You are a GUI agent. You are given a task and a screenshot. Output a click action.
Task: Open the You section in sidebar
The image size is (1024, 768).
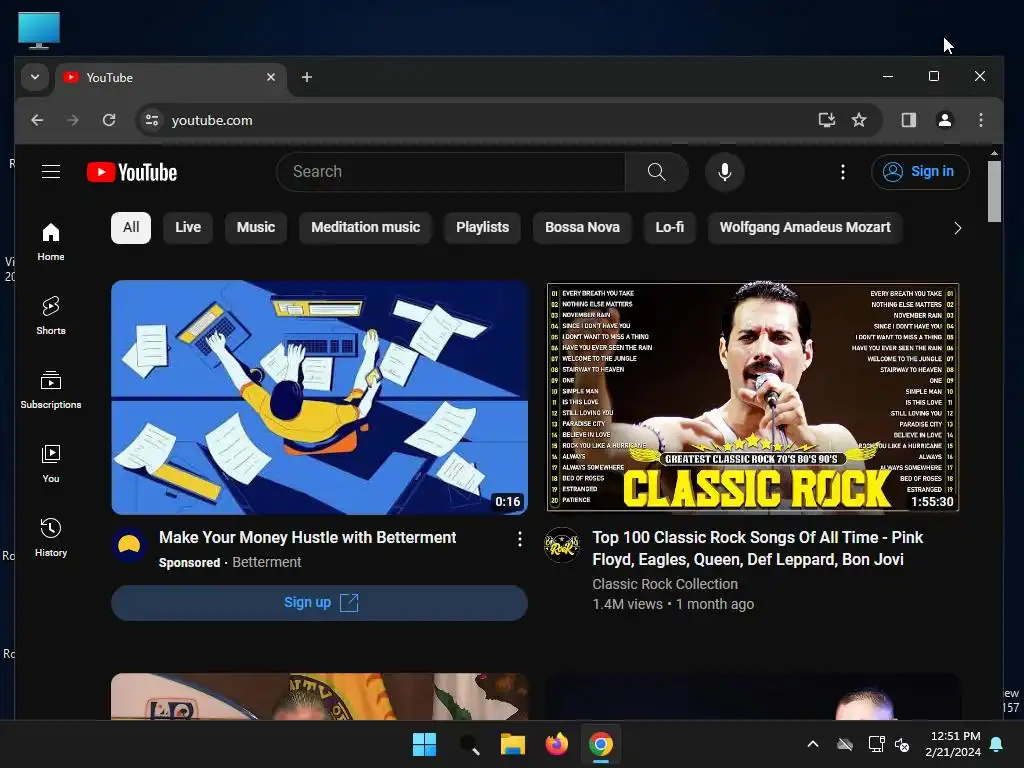tap(51, 464)
